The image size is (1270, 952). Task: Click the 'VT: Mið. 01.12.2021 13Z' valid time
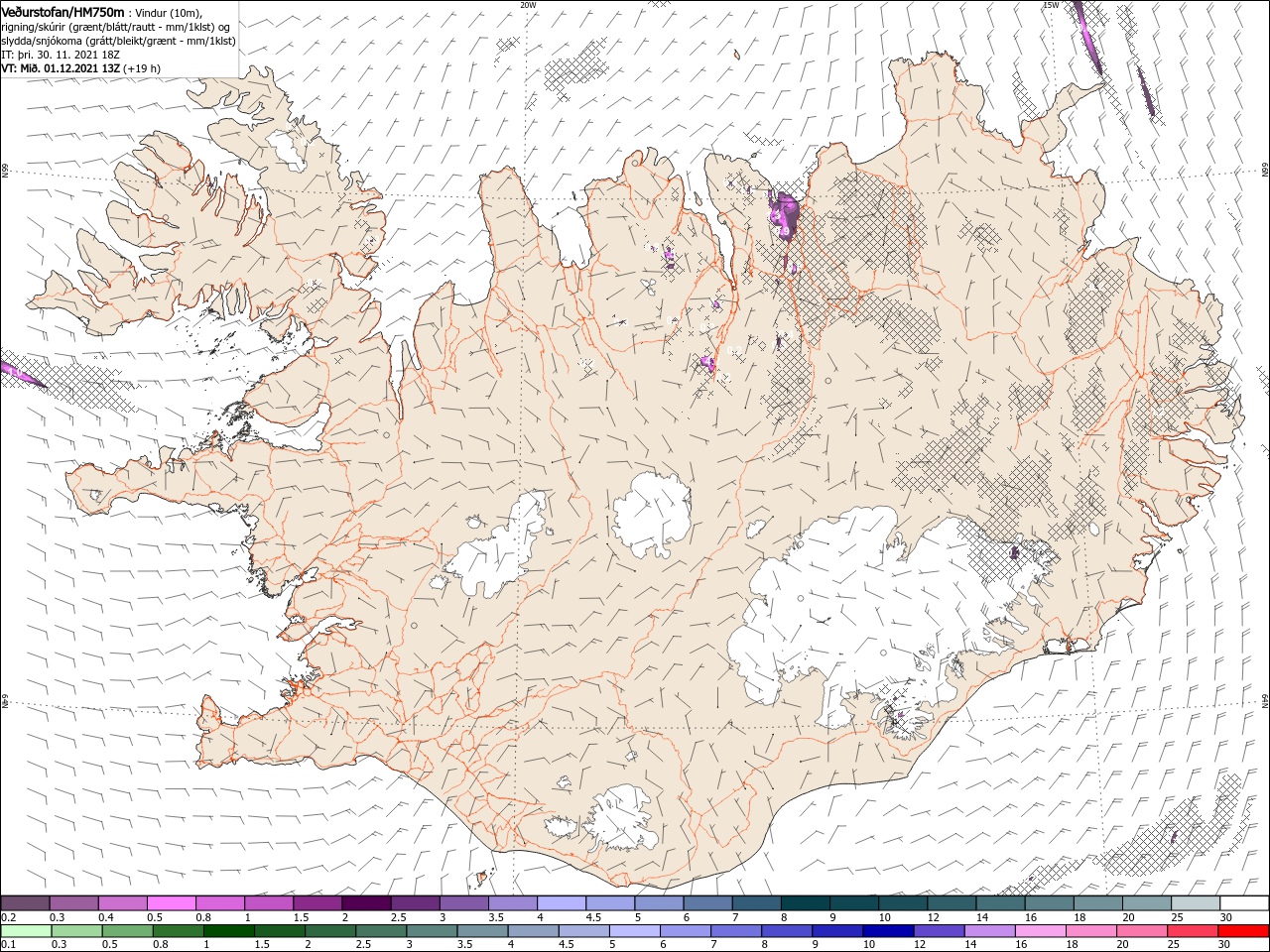point(61,68)
